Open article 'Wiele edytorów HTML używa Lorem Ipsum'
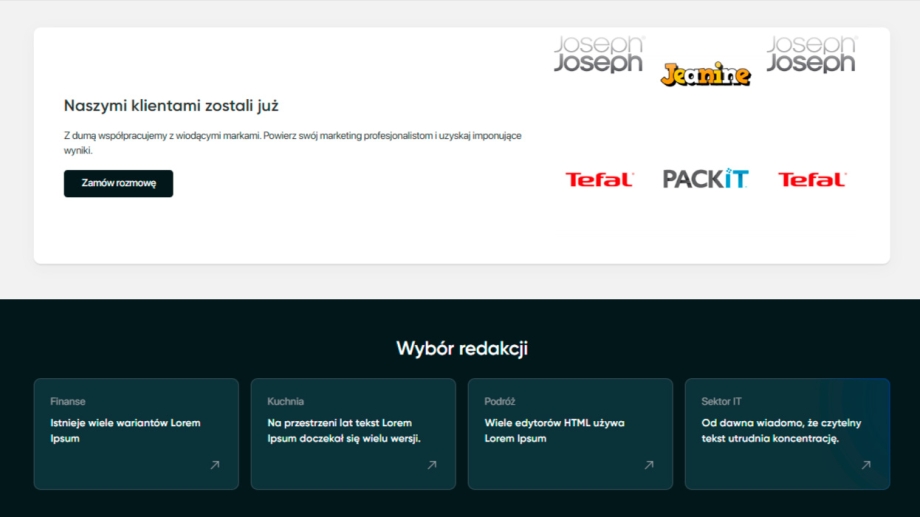The image size is (920, 517). pos(554,431)
